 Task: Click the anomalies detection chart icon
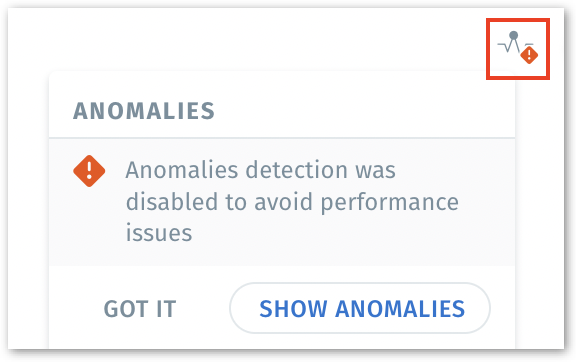tap(518, 49)
